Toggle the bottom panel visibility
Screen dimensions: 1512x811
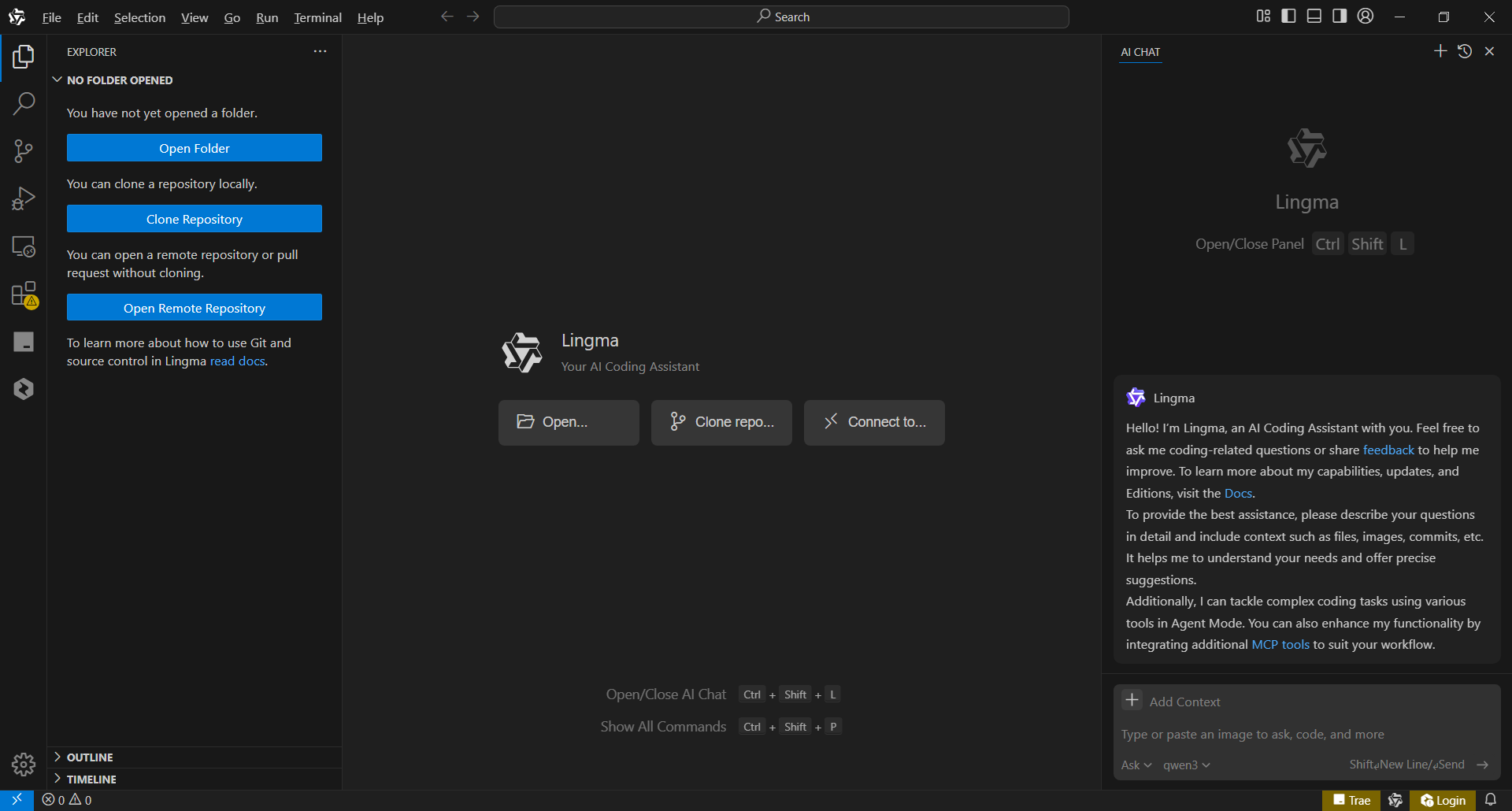click(1314, 17)
